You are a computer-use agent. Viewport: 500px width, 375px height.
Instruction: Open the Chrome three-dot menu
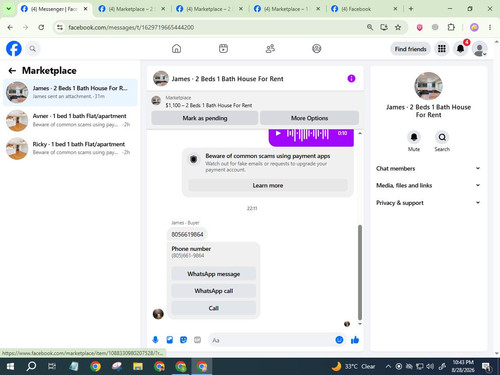[x=490, y=27]
